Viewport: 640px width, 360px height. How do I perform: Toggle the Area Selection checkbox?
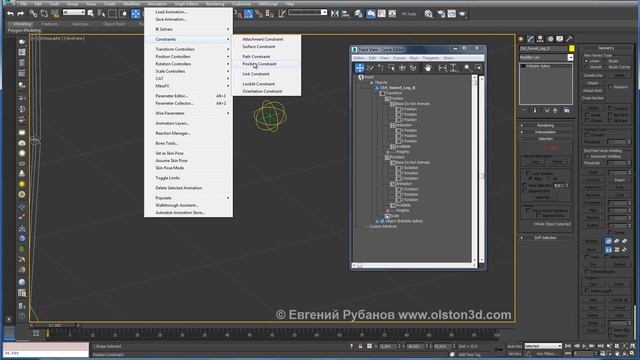[525, 185]
